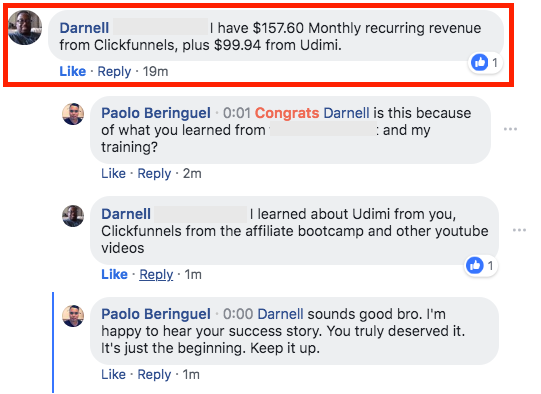Like Darnell's monthly recurring revenue comment

pos(72,71)
